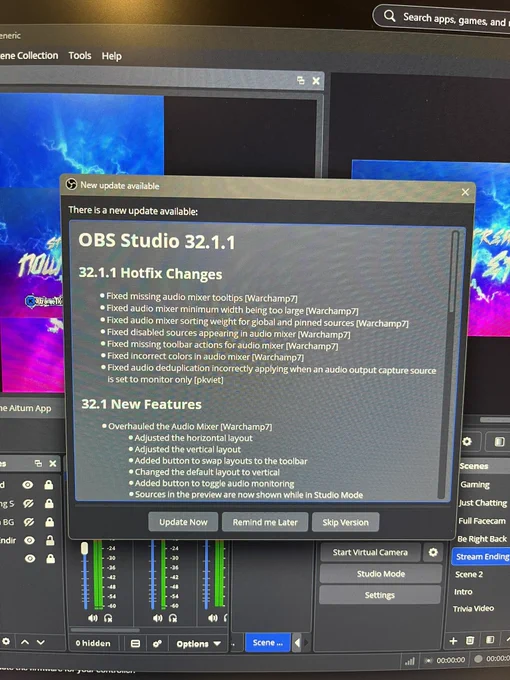Viewport: 510px width, 680px height.
Task: Toggle lock on the 'ng S' source row
Action: 49,503
